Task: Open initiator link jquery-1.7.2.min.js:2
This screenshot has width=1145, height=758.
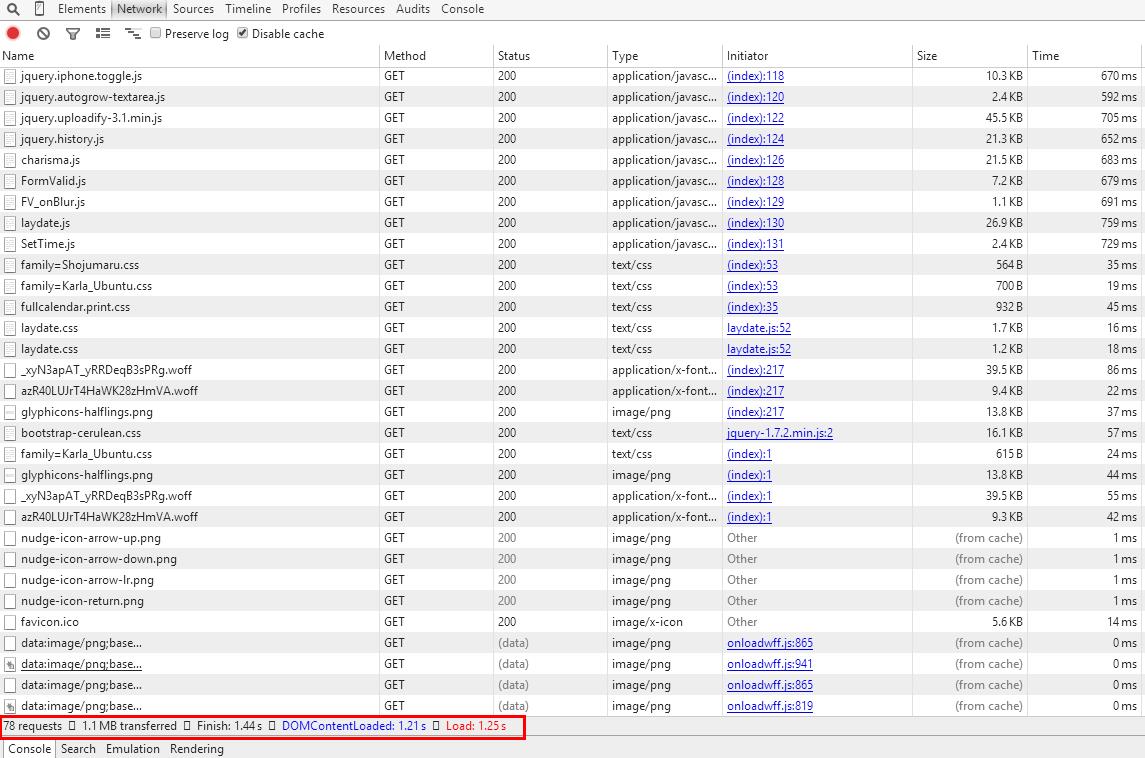Action: pos(779,433)
